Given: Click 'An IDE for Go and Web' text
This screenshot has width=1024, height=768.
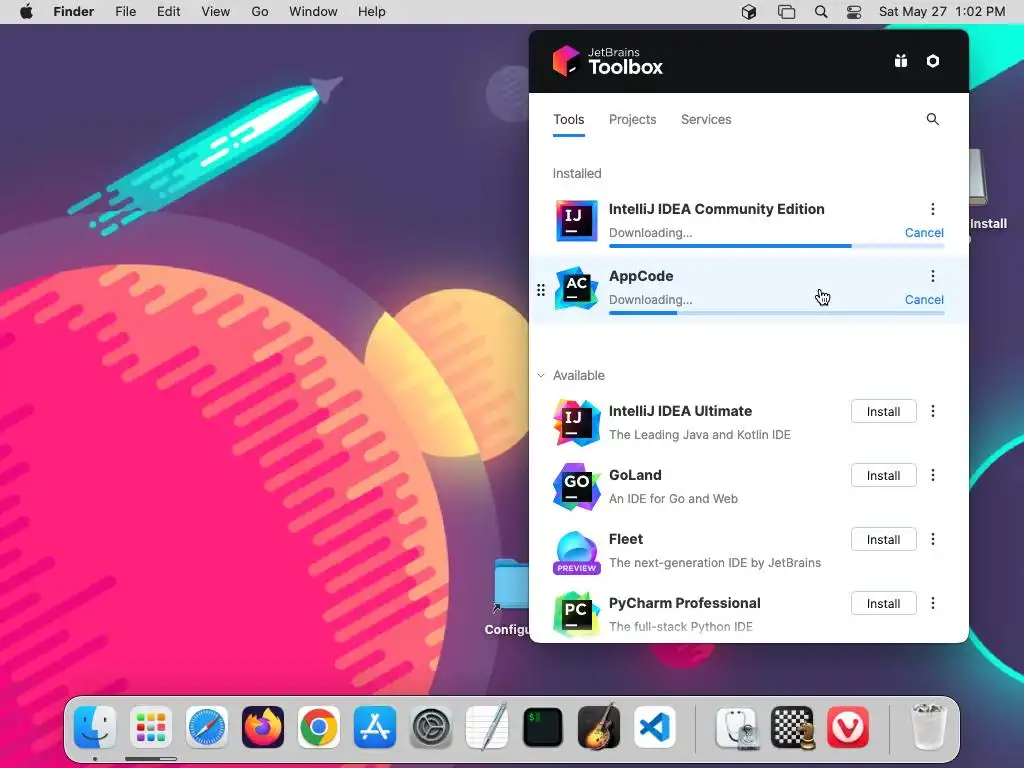Looking at the screenshot, I should pos(673,499).
